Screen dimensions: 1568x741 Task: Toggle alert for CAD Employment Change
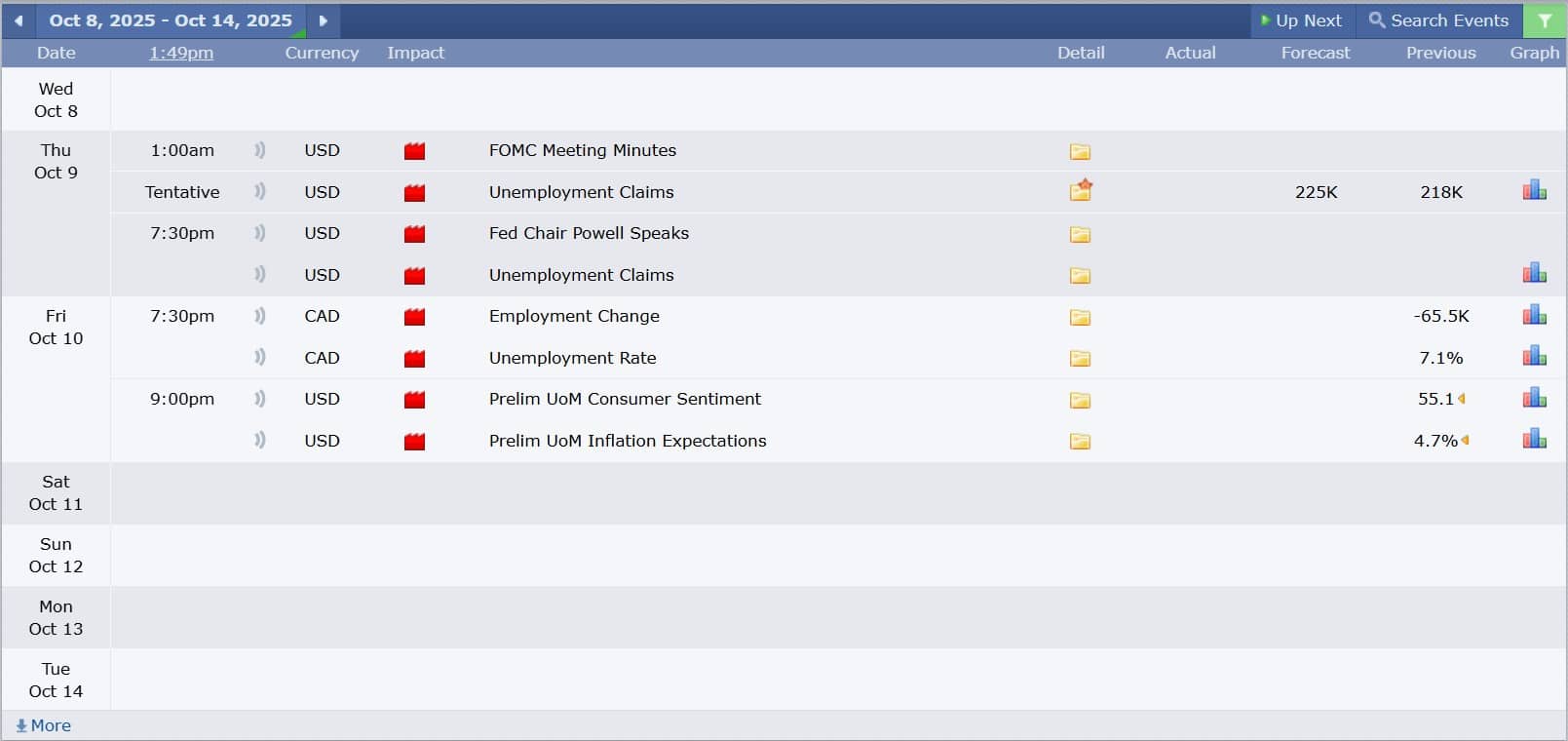point(259,316)
